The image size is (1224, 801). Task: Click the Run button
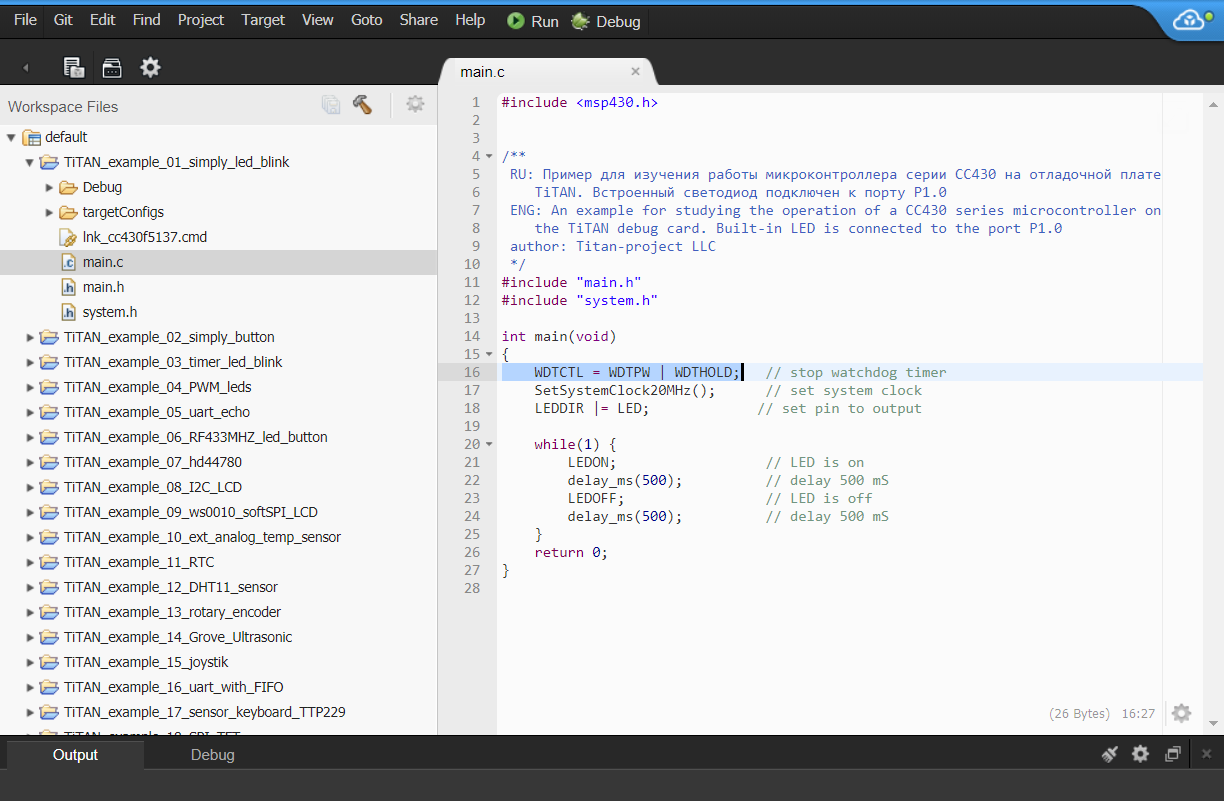click(533, 21)
